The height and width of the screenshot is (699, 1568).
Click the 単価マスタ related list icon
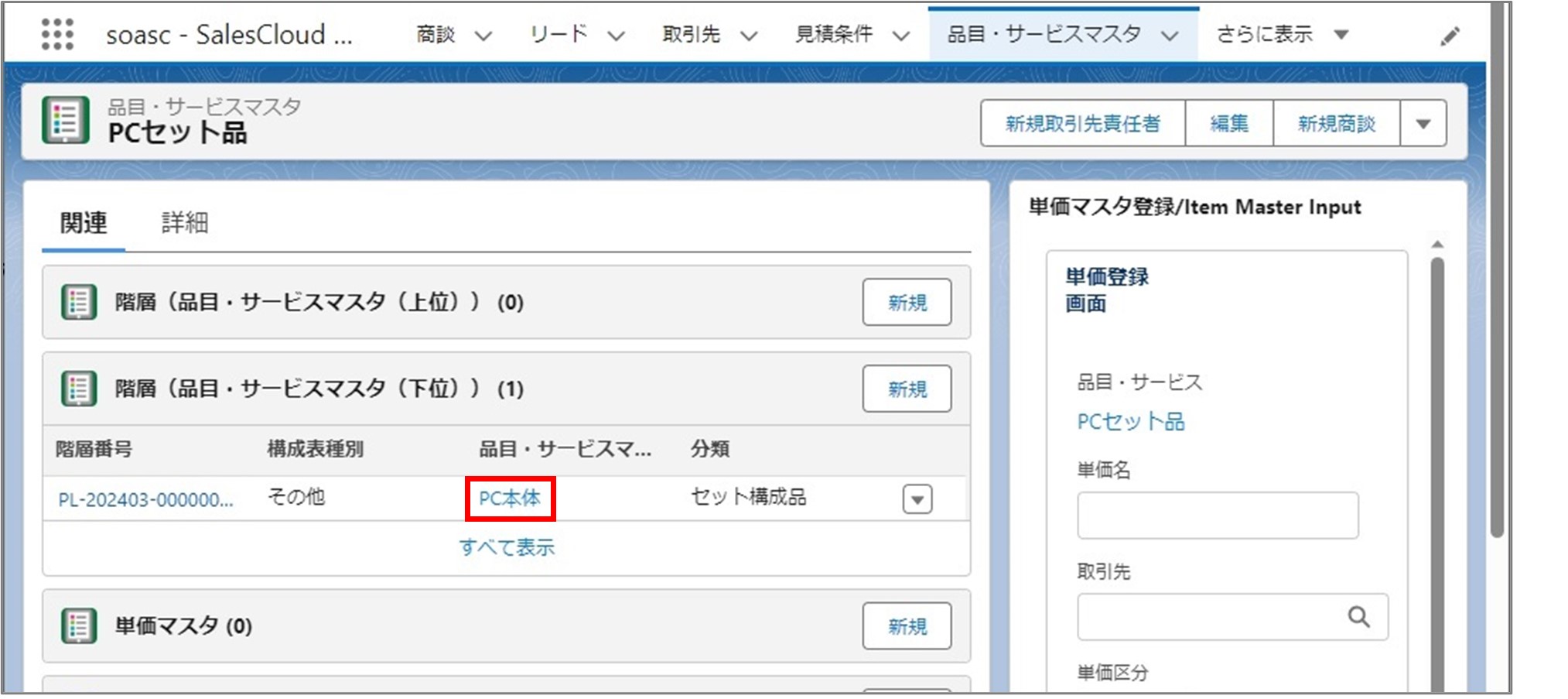[x=79, y=625]
